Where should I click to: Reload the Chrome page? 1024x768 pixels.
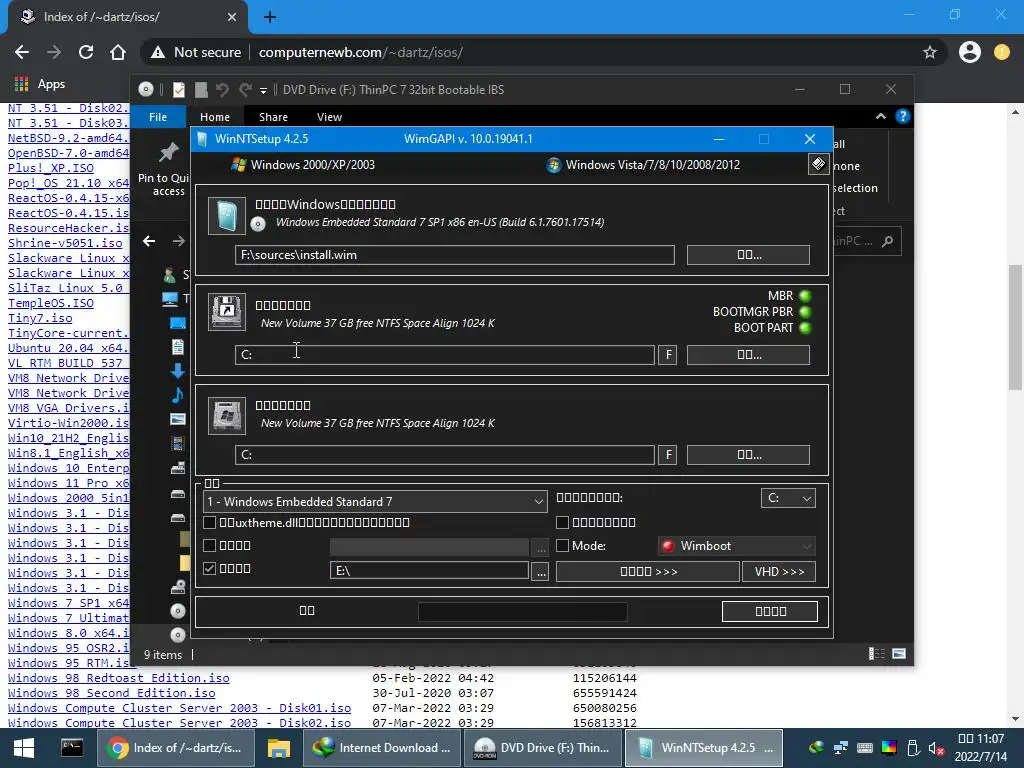(x=86, y=52)
